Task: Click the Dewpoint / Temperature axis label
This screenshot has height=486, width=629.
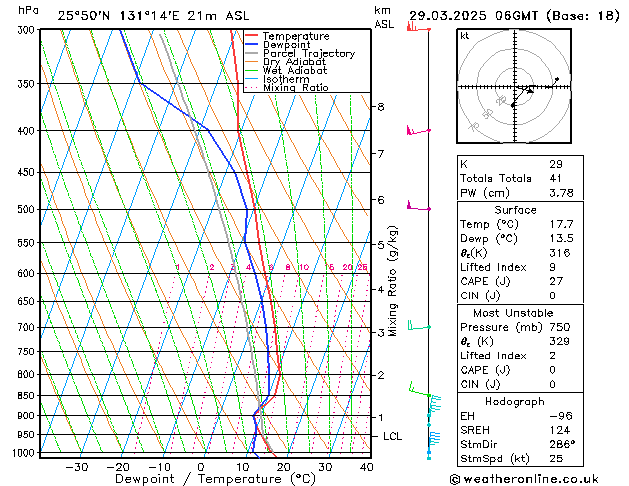Action: coord(200,479)
